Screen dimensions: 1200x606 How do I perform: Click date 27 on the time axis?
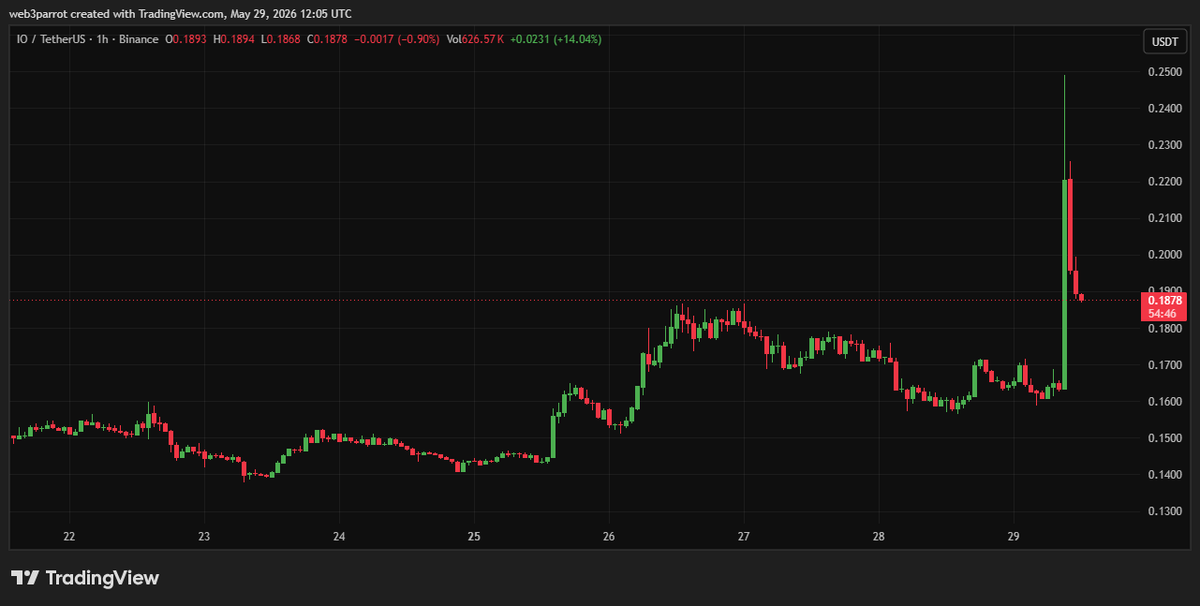pos(744,536)
